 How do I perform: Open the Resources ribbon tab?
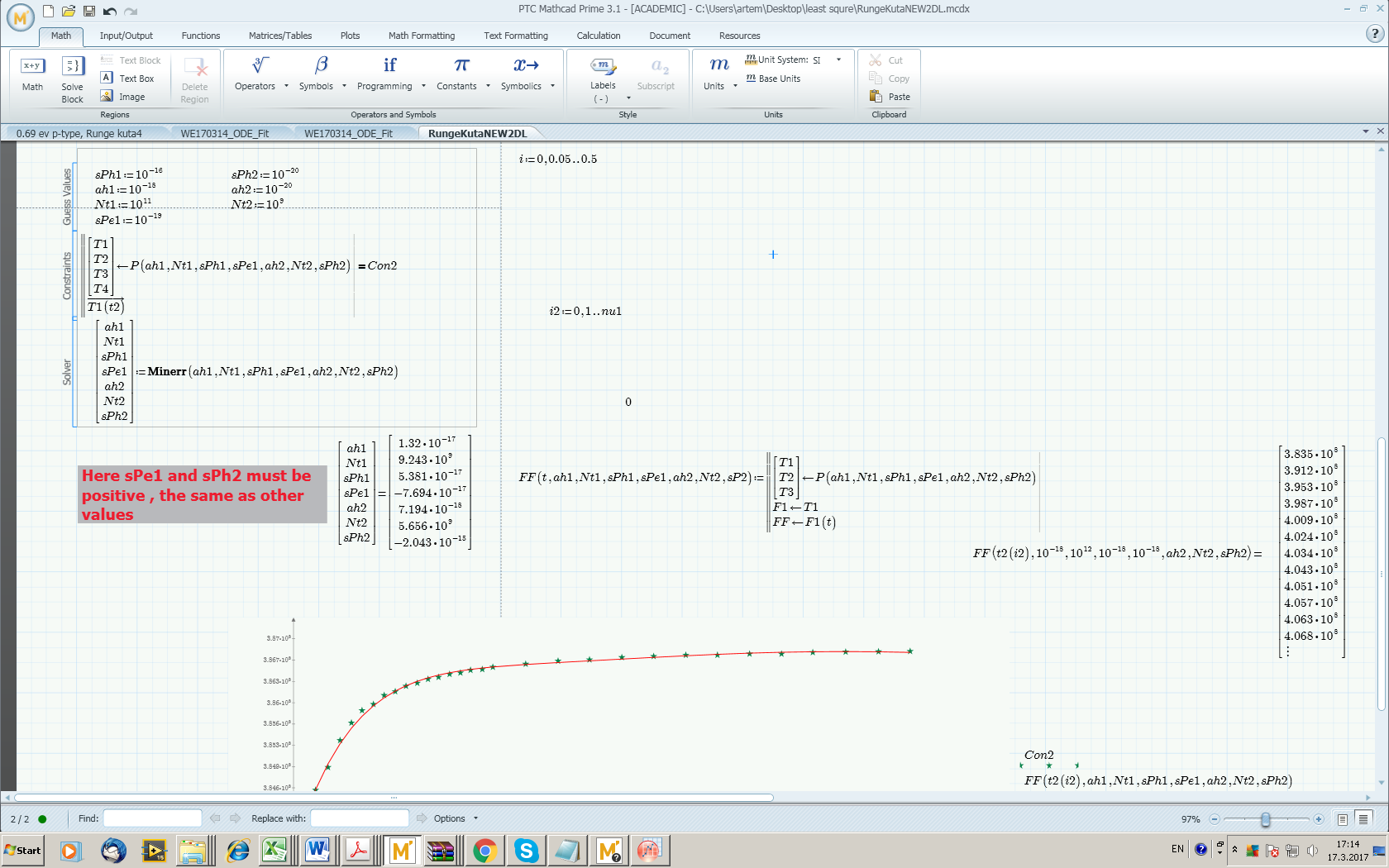click(x=740, y=36)
